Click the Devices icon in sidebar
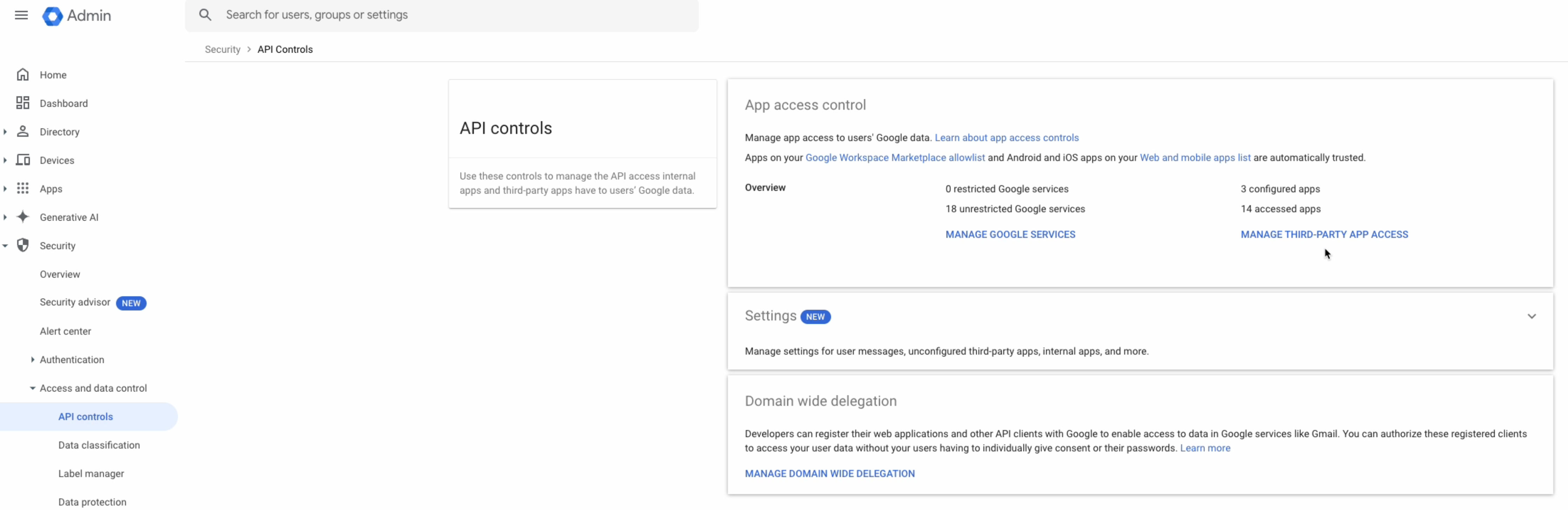Screen dimensions: 1568x510 point(23,160)
